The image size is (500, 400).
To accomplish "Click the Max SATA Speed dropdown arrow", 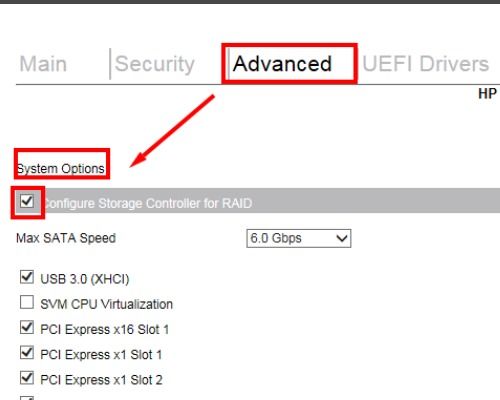I will point(342,239).
